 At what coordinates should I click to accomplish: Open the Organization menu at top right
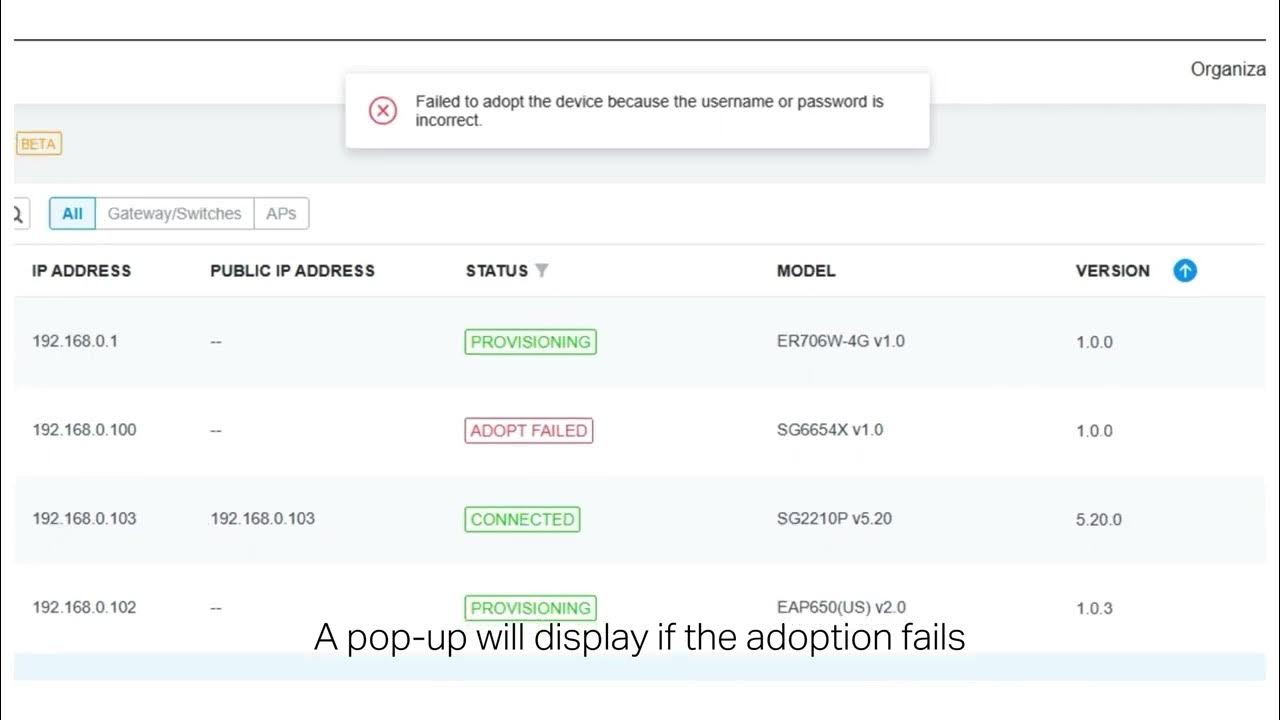pyautogui.click(x=1228, y=69)
